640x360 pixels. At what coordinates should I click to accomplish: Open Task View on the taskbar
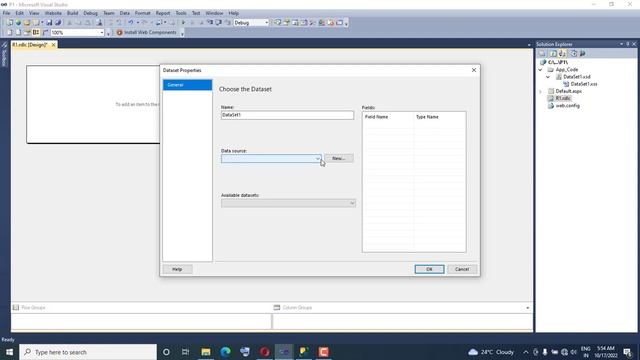(x=185, y=352)
